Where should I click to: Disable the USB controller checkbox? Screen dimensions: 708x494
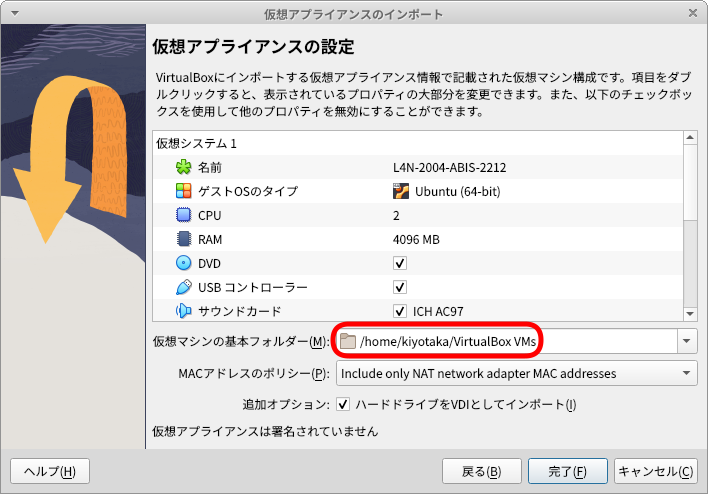(400, 287)
